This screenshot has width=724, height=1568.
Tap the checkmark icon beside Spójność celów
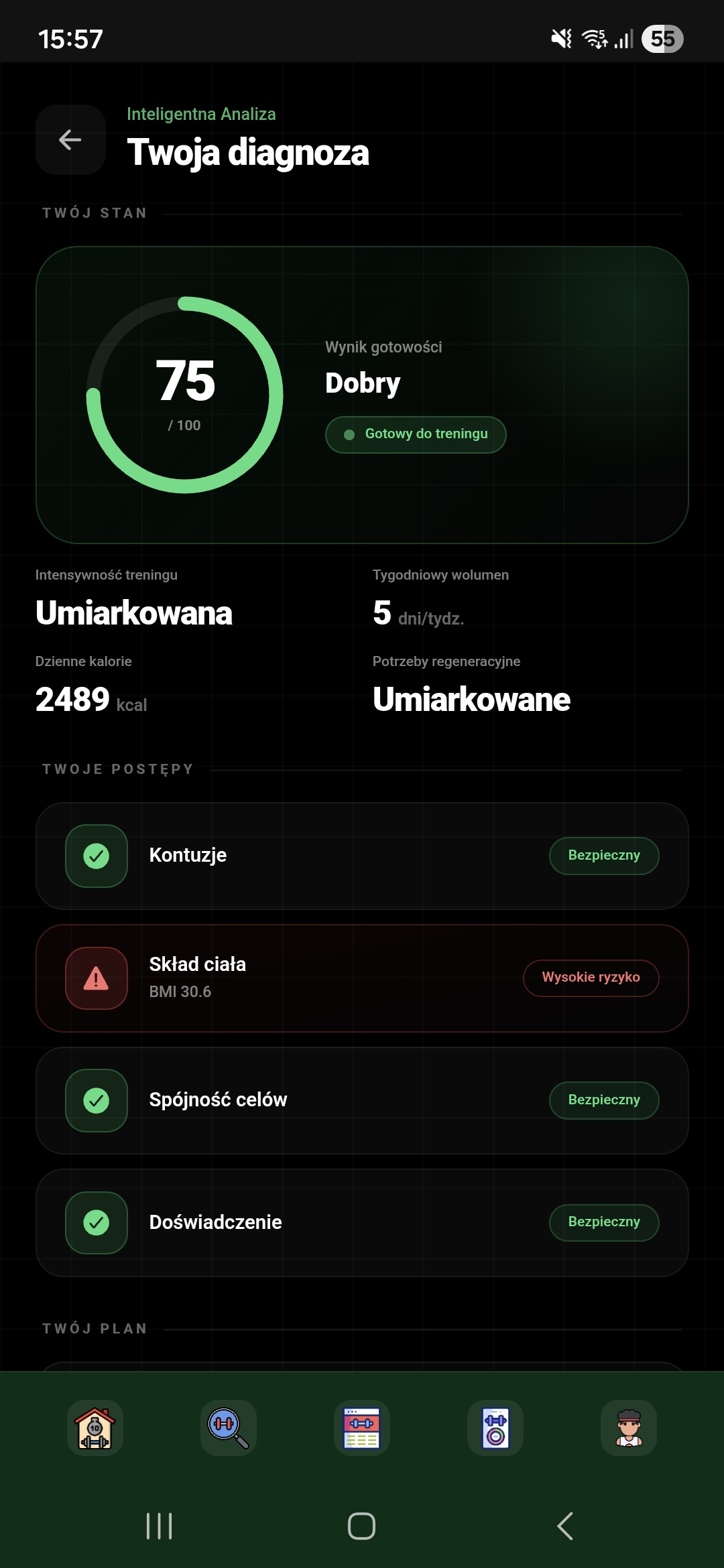(x=97, y=1100)
